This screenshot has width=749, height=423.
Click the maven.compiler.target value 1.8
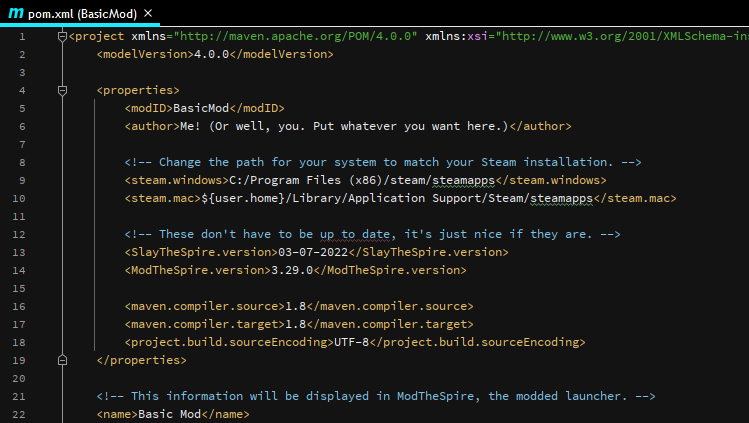pos(295,324)
